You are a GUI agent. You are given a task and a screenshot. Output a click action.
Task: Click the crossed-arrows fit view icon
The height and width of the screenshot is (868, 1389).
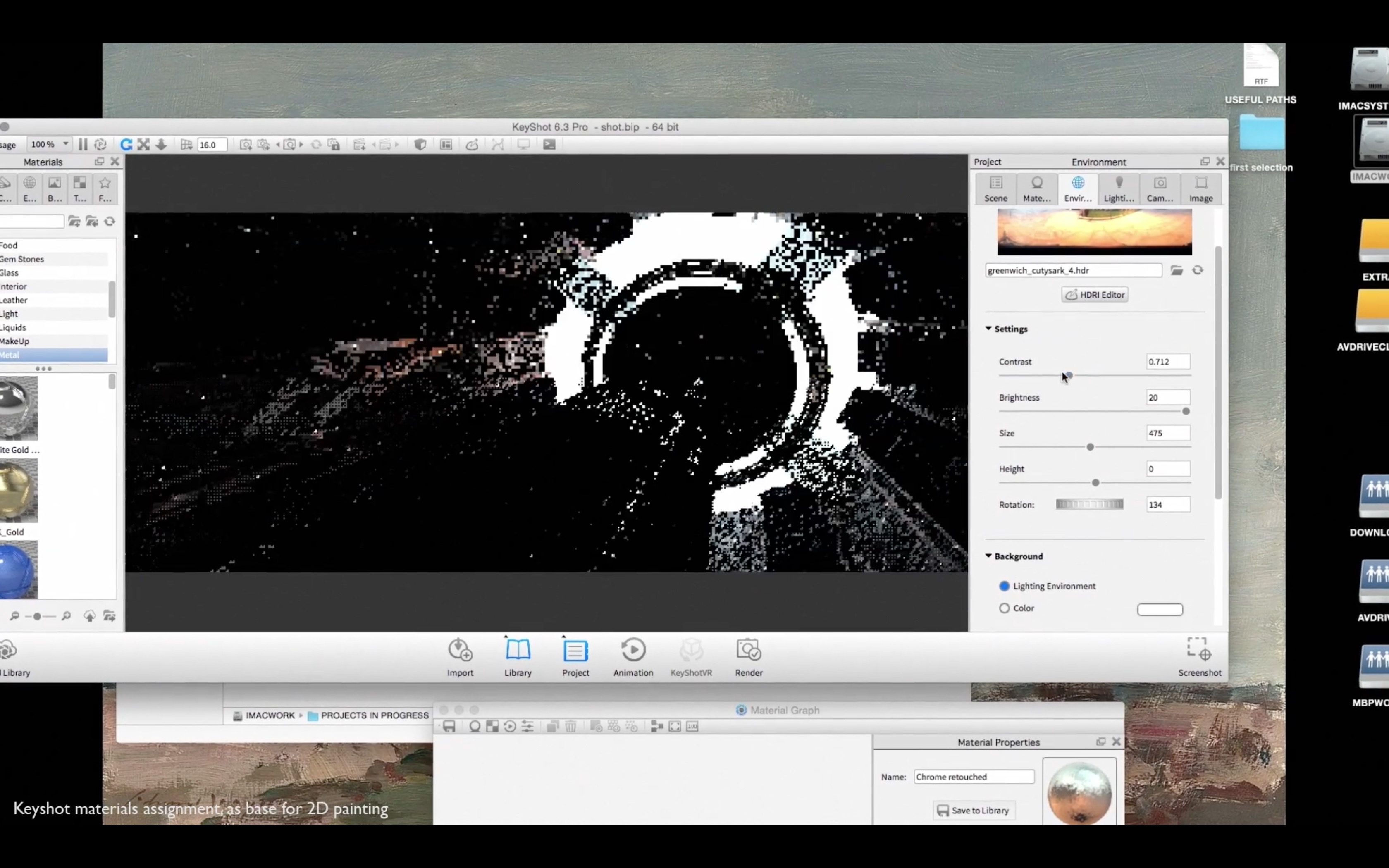point(143,145)
